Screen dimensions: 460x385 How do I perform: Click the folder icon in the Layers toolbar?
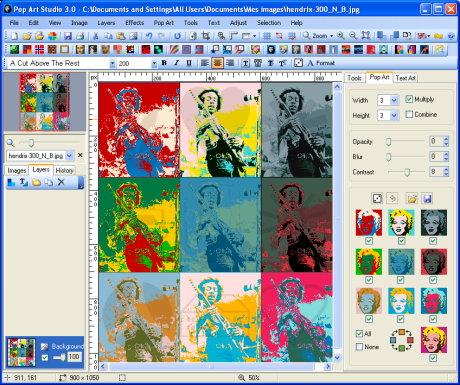click(x=36, y=182)
